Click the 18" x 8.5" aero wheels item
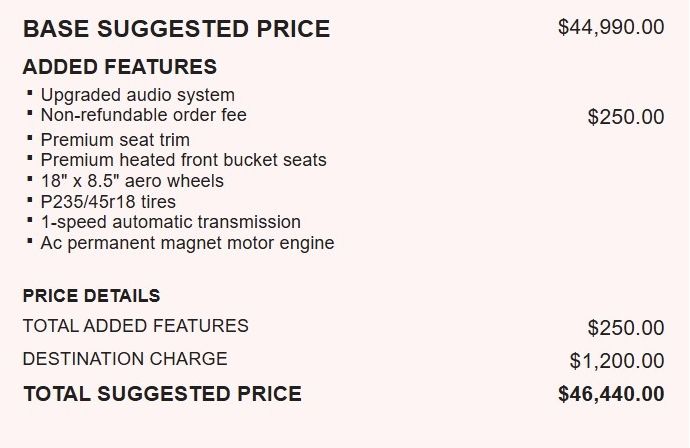The height and width of the screenshot is (448, 690). pyautogui.click(x=132, y=181)
